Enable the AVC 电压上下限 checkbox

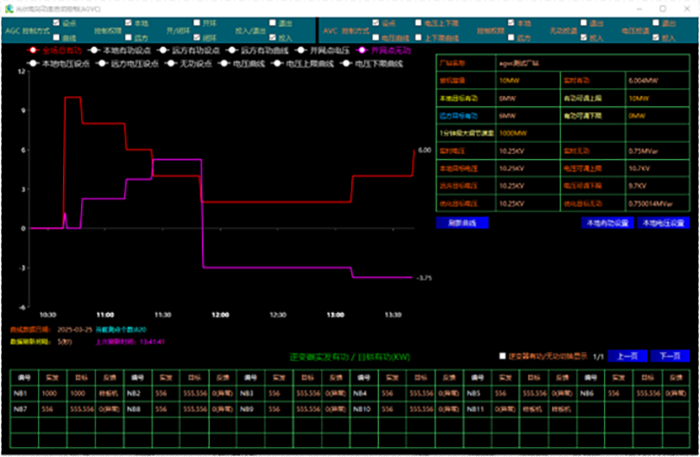pyautogui.click(x=420, y=22)
